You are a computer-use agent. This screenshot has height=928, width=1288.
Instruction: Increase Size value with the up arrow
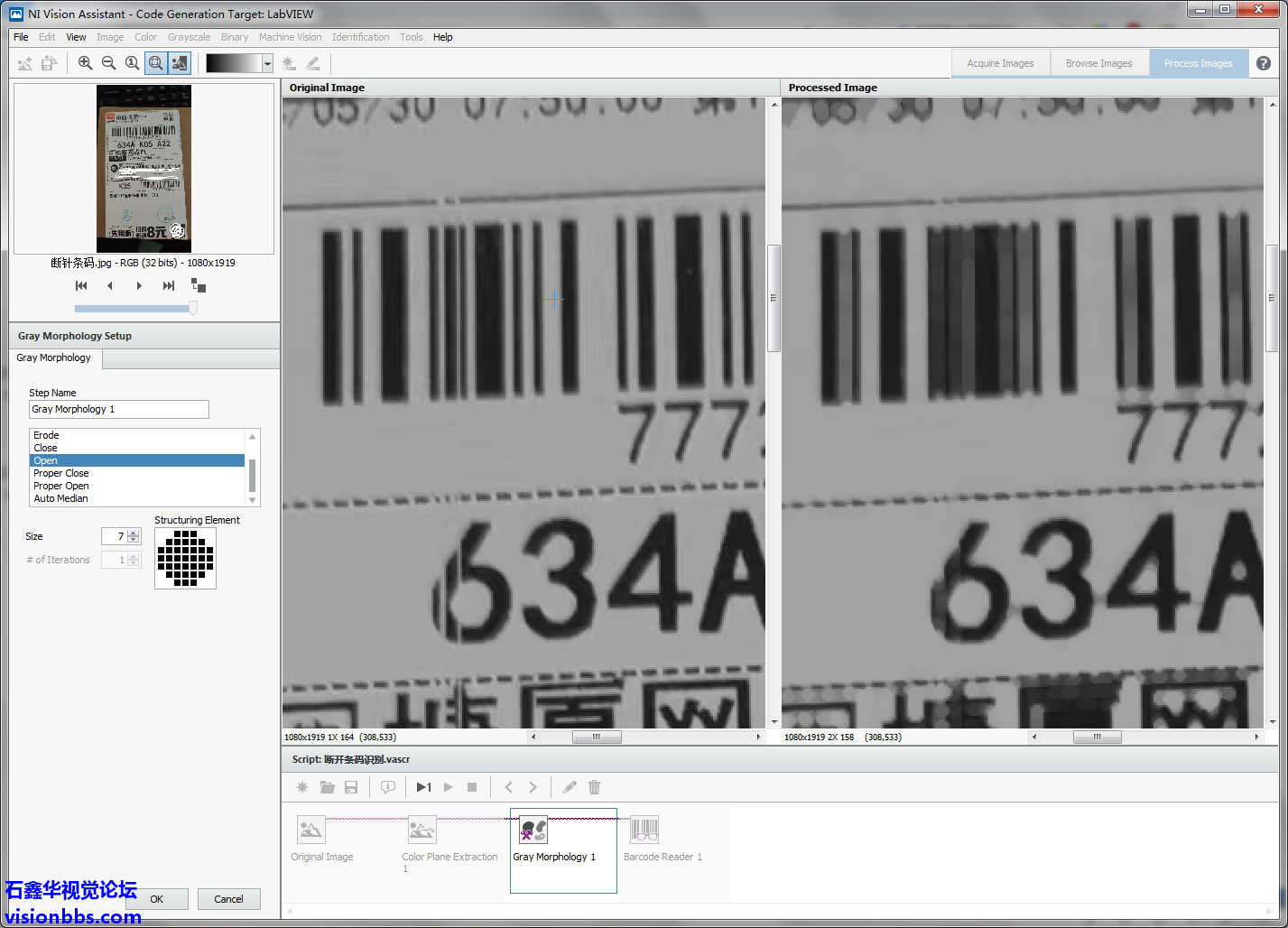coord(134,533)
